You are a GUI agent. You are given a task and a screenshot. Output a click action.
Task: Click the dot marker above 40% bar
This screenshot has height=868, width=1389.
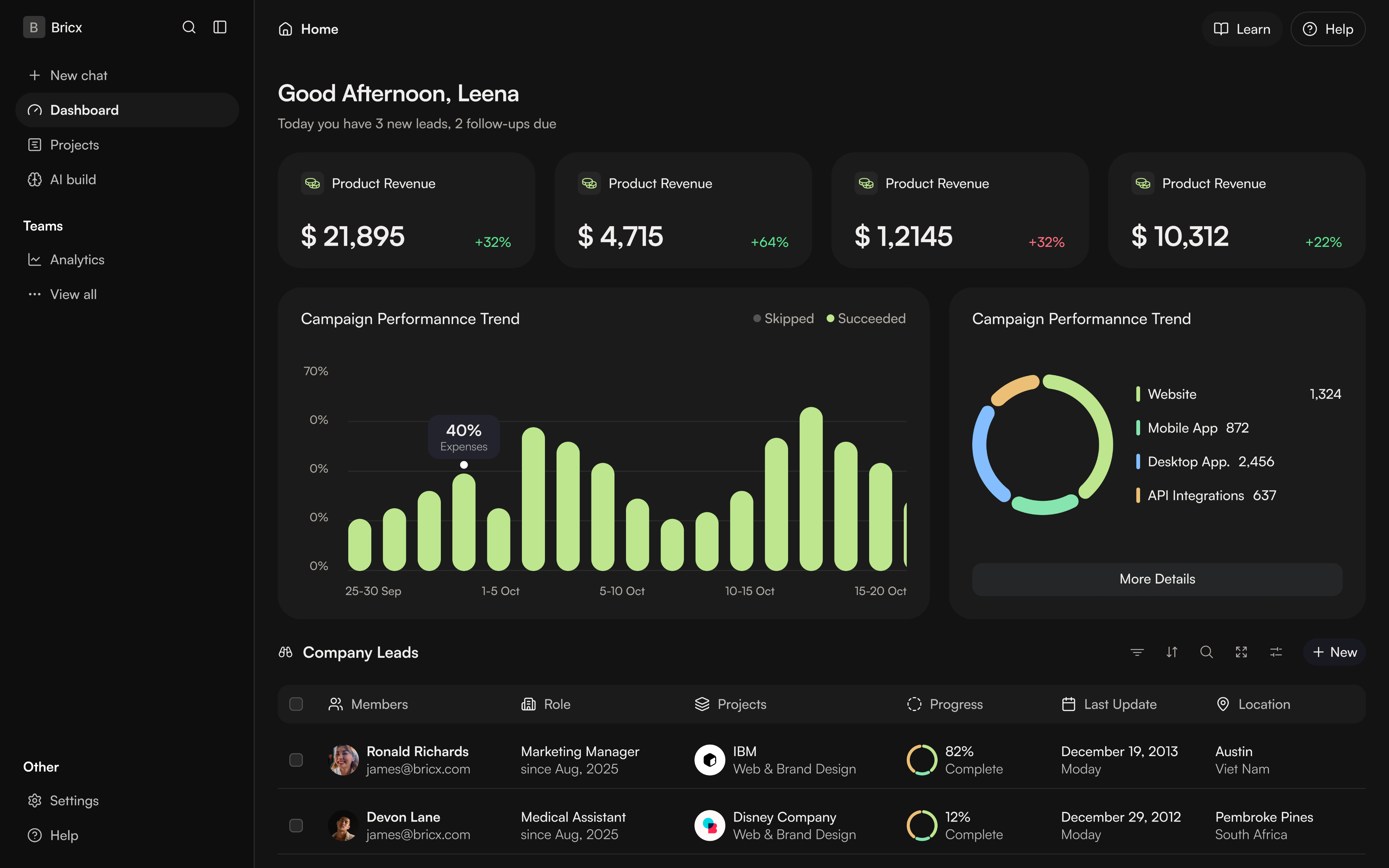[x=464, y=465]
